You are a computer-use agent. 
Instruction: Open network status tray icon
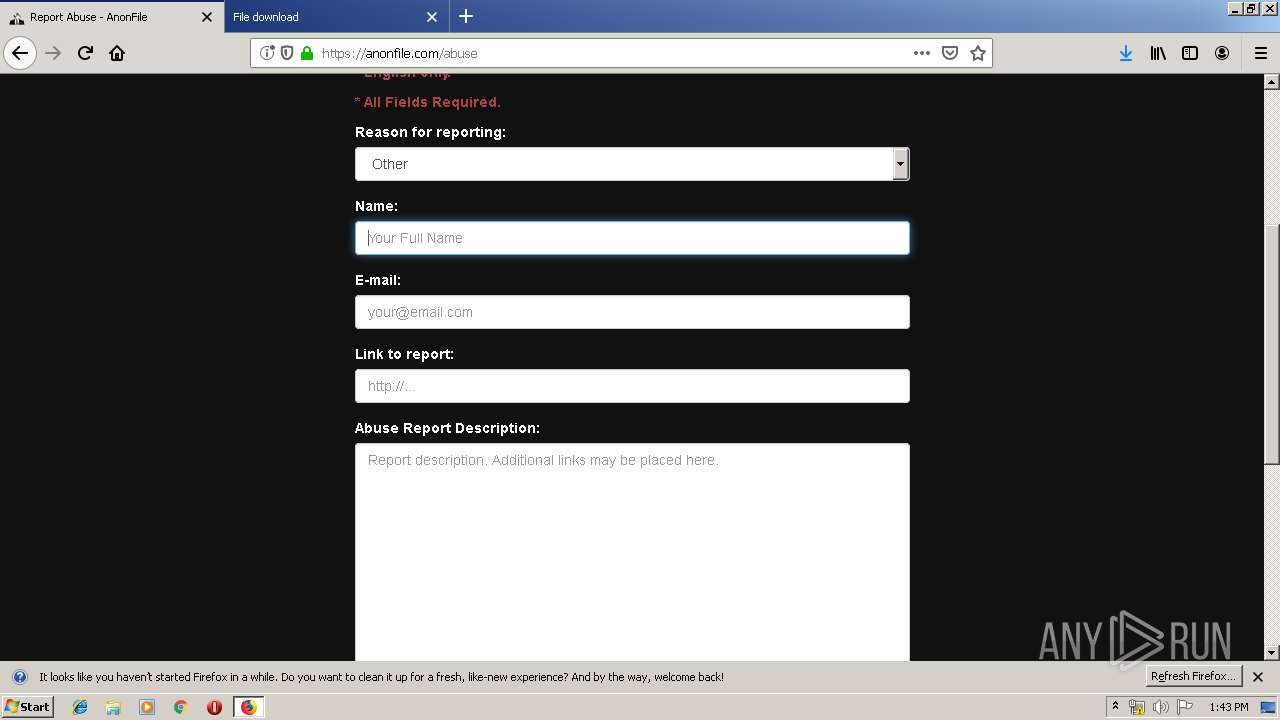point(1137,707)
